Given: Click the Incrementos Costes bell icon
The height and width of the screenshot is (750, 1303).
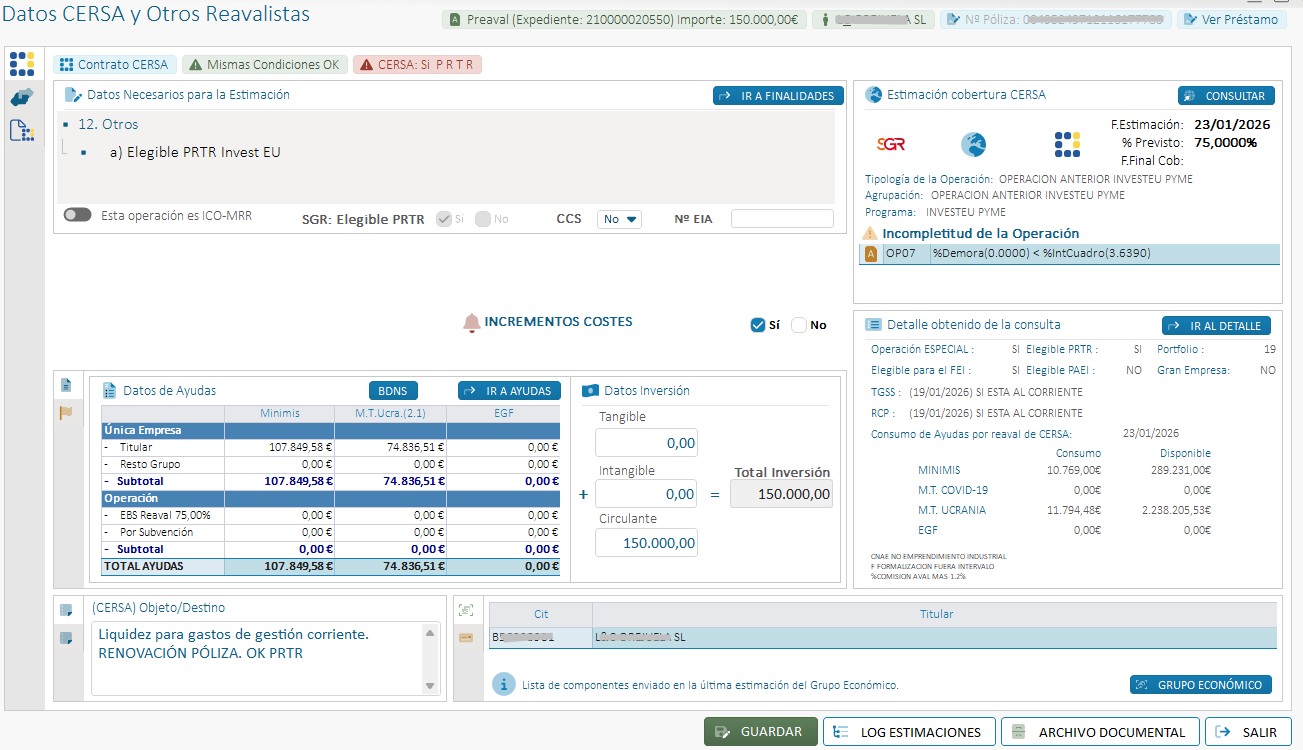Looking at the screenshot, I should point(471,323).
